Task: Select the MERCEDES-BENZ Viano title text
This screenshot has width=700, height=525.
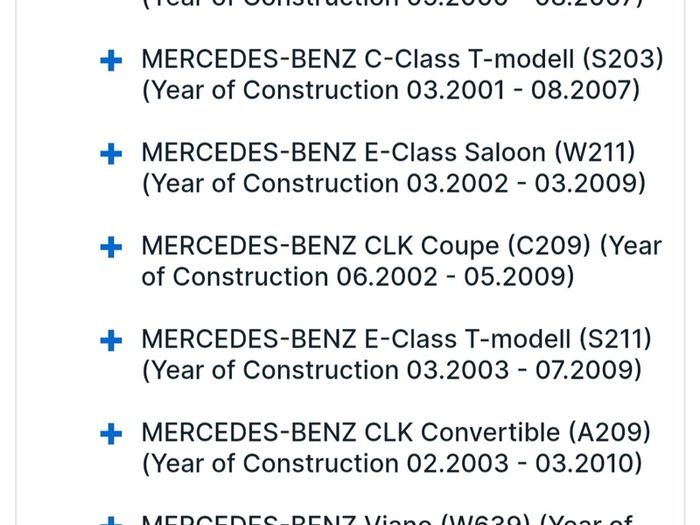Action: [x=286, y=520]
